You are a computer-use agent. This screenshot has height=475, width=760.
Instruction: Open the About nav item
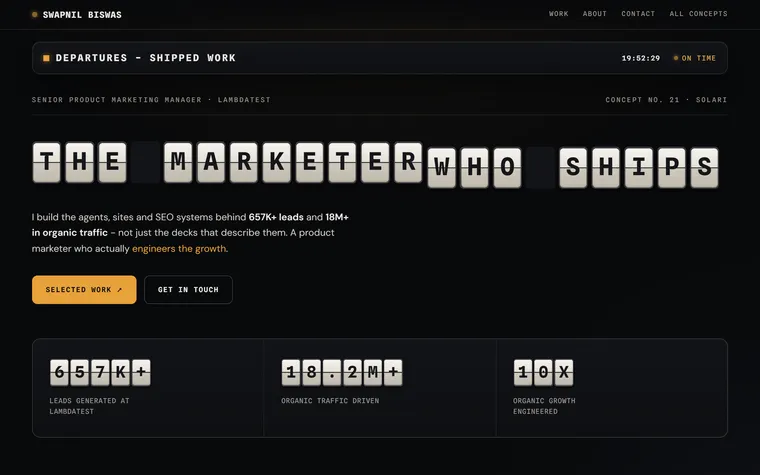(595, 14)
